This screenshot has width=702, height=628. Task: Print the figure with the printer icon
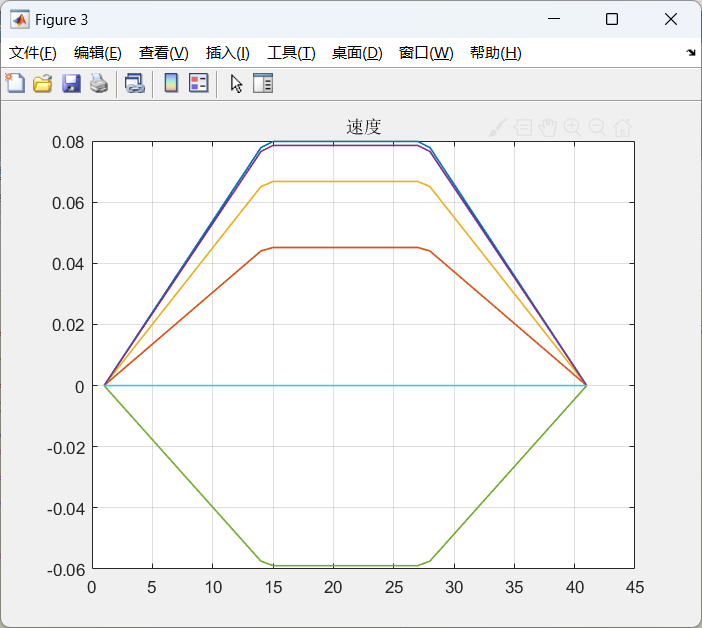99,83
